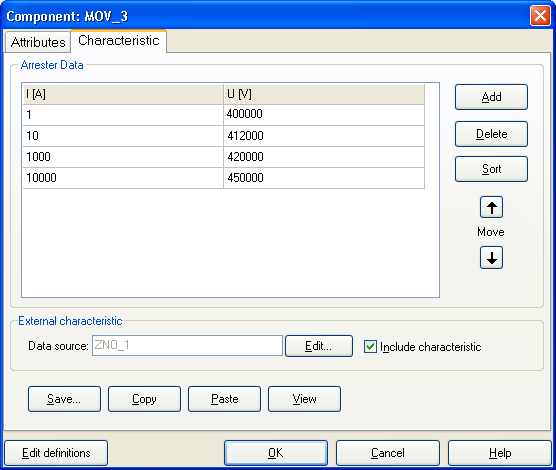Select the 412000 voltage cell
This screenshot has height=470, width=556.
(324, 136)
